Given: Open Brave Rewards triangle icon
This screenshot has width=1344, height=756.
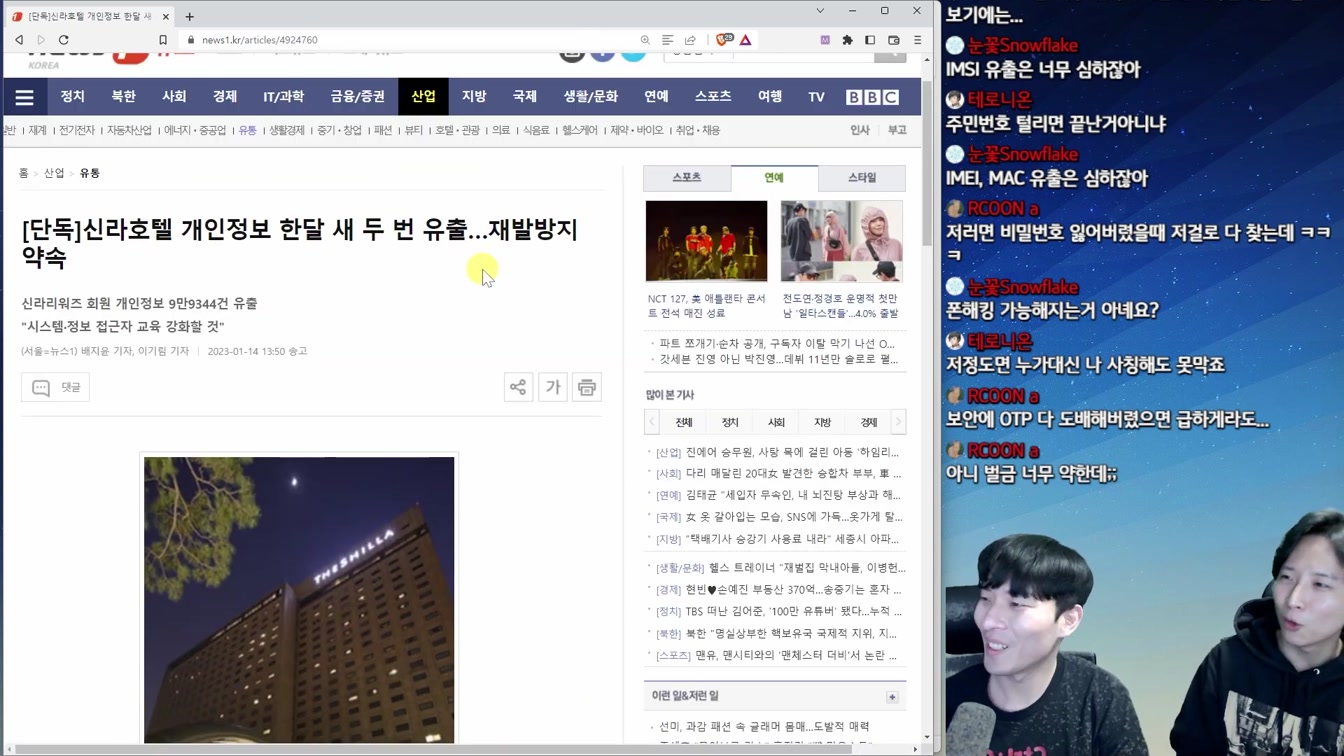Looking at the screenshot, I should [x=746, y=40].
